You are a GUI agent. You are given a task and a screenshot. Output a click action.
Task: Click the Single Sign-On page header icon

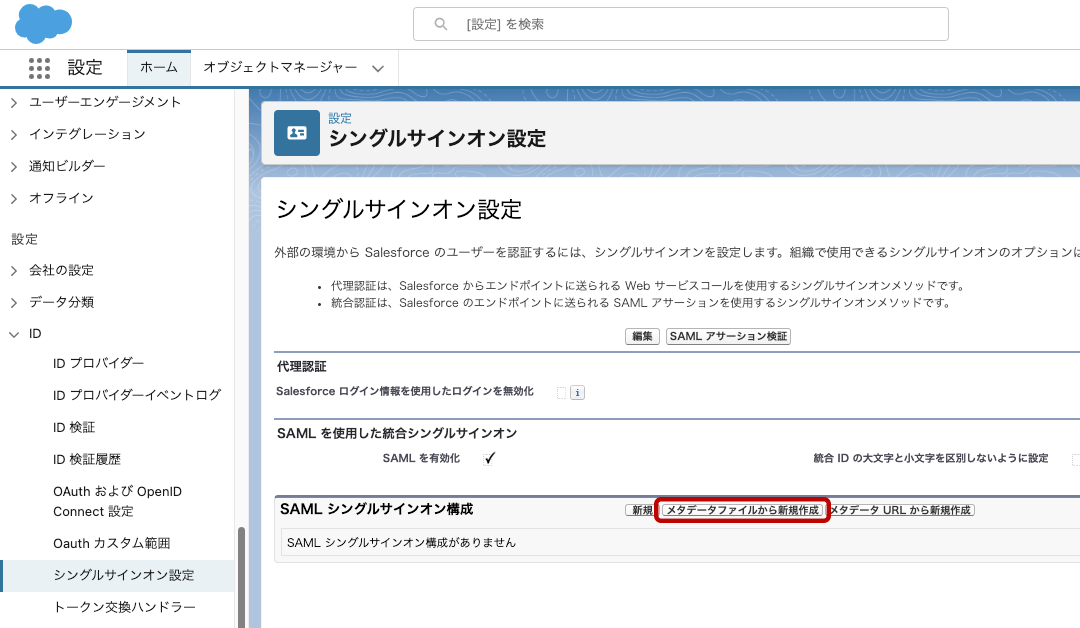click(x=297, y=133)
